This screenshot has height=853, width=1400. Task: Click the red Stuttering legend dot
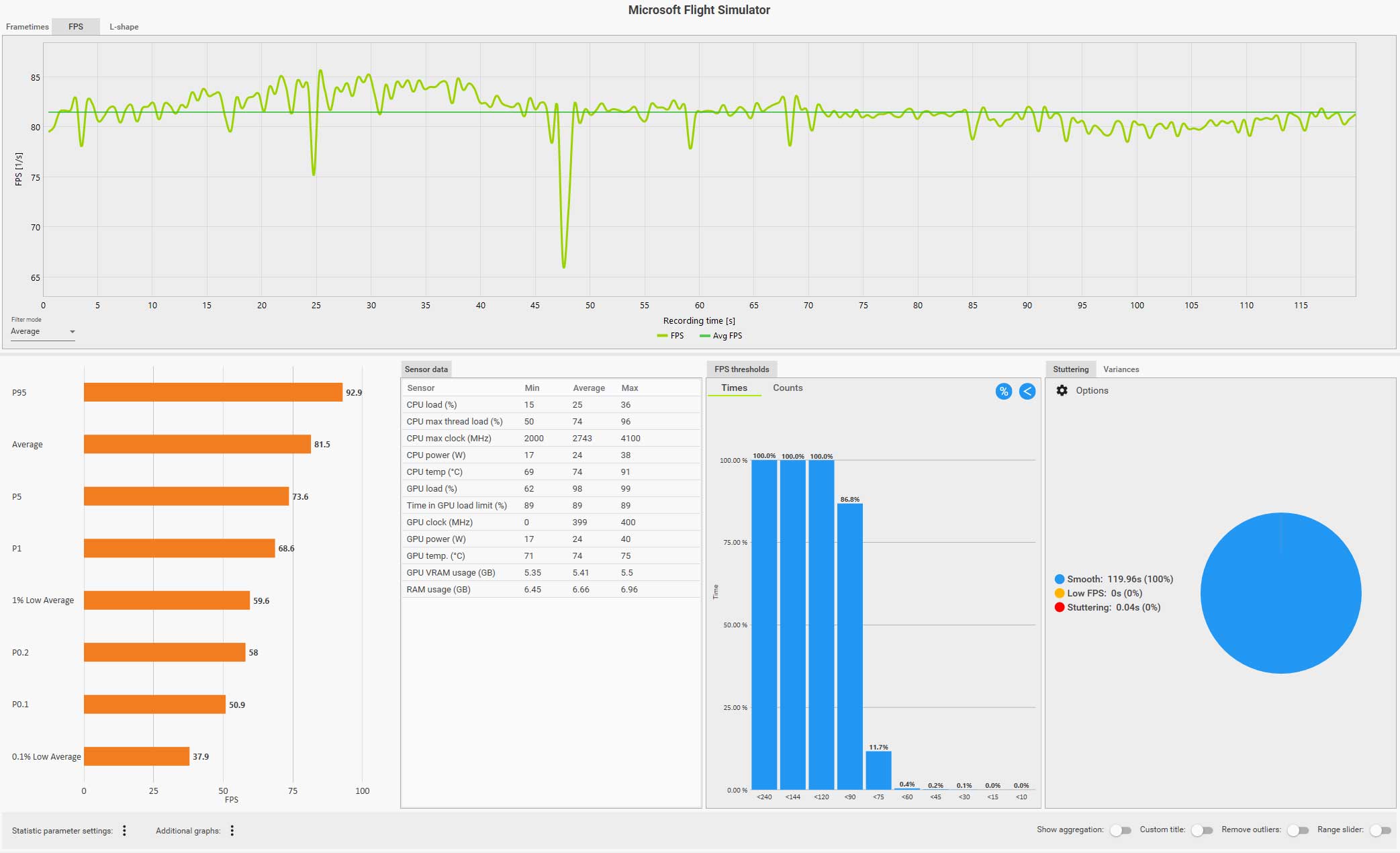click(1059, 607)
